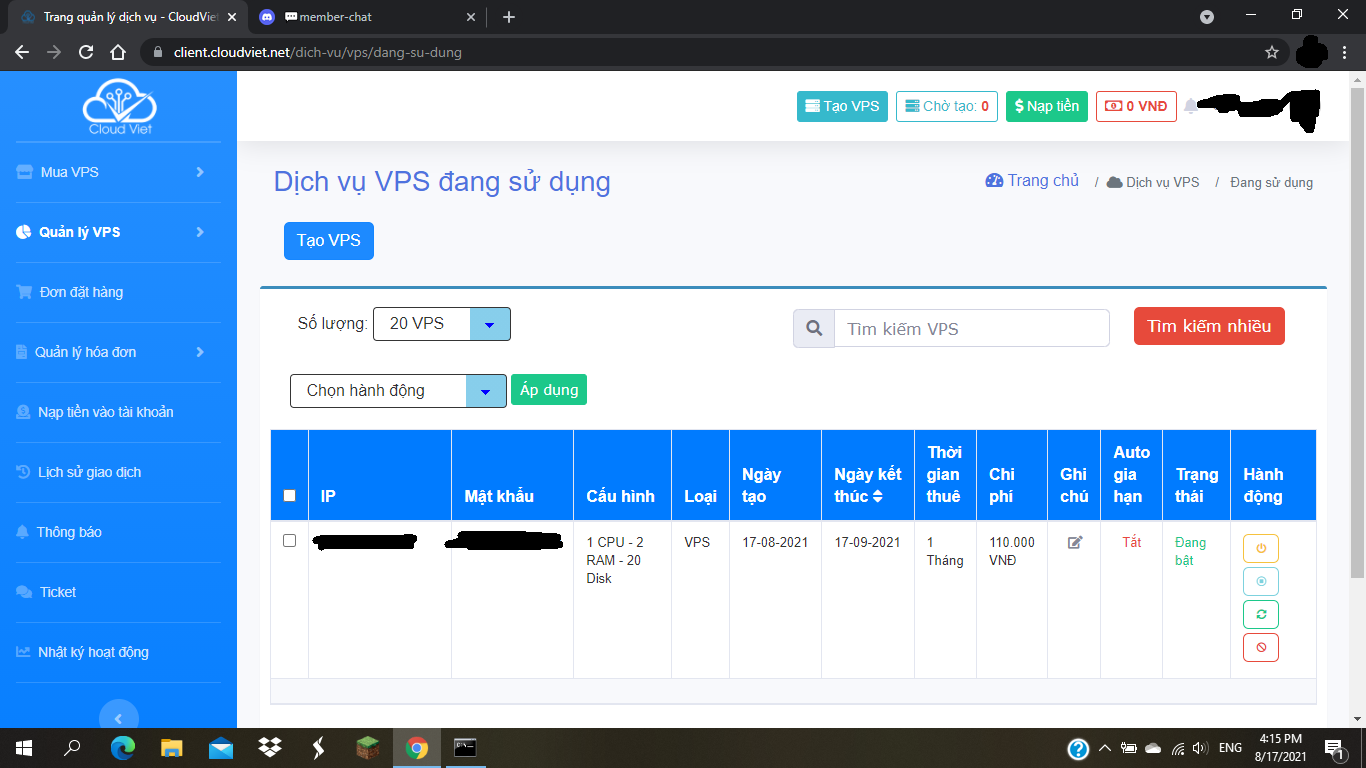Click the red Tắt auto-renew status
The height and width of the screenshot is (768, 1366).
tap(1132, 542)
